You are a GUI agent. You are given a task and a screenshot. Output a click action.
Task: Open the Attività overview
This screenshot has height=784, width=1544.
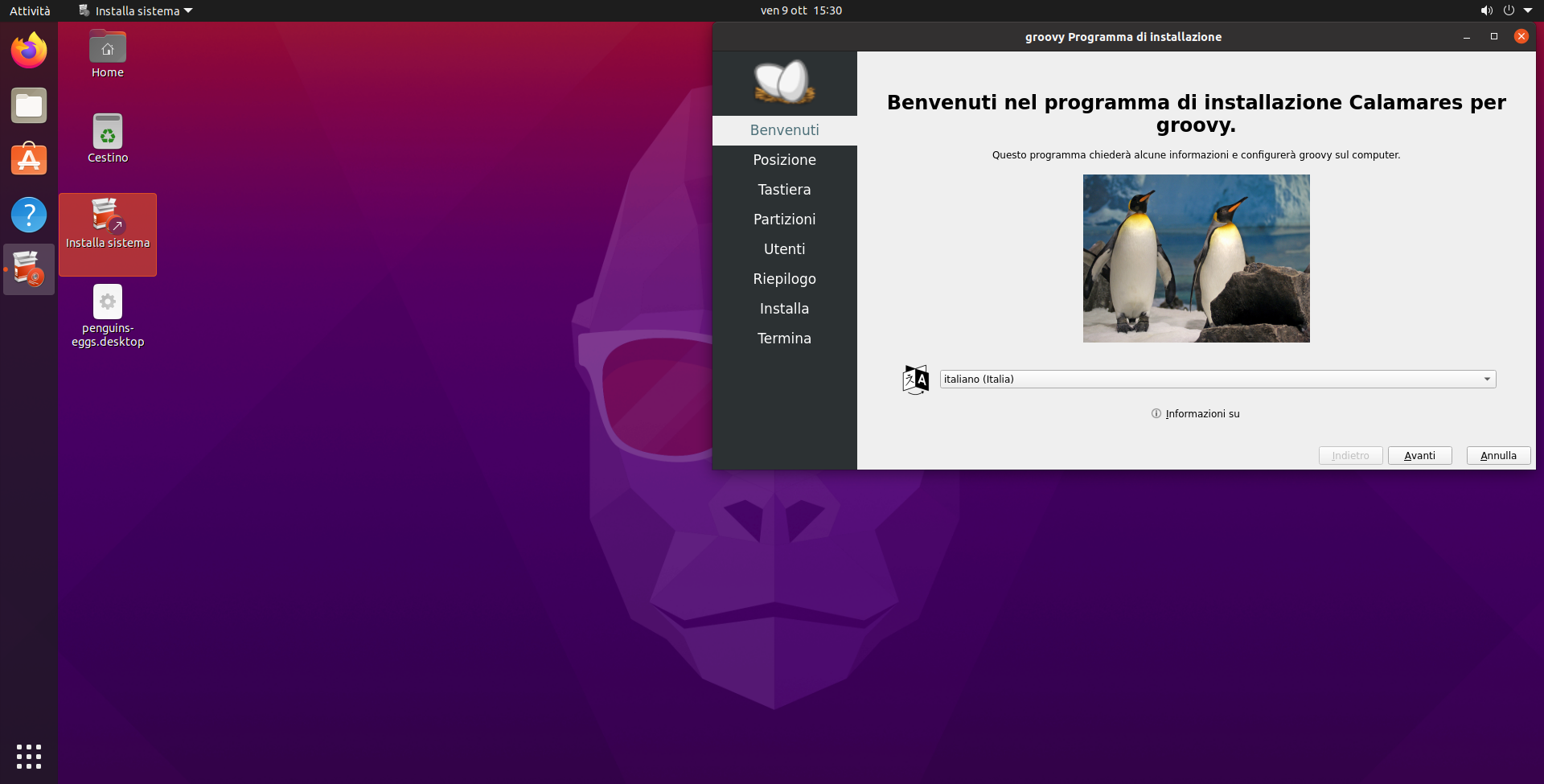pos(30,10)
